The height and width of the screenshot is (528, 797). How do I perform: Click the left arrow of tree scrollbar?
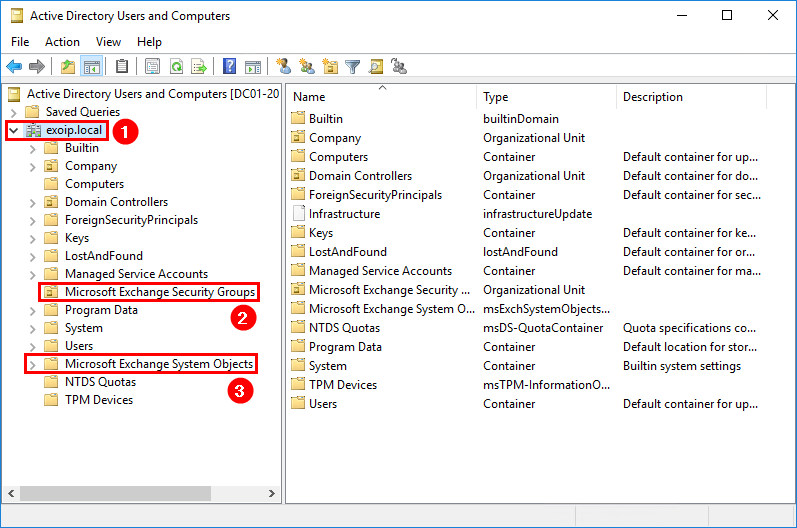pos(11,493)
